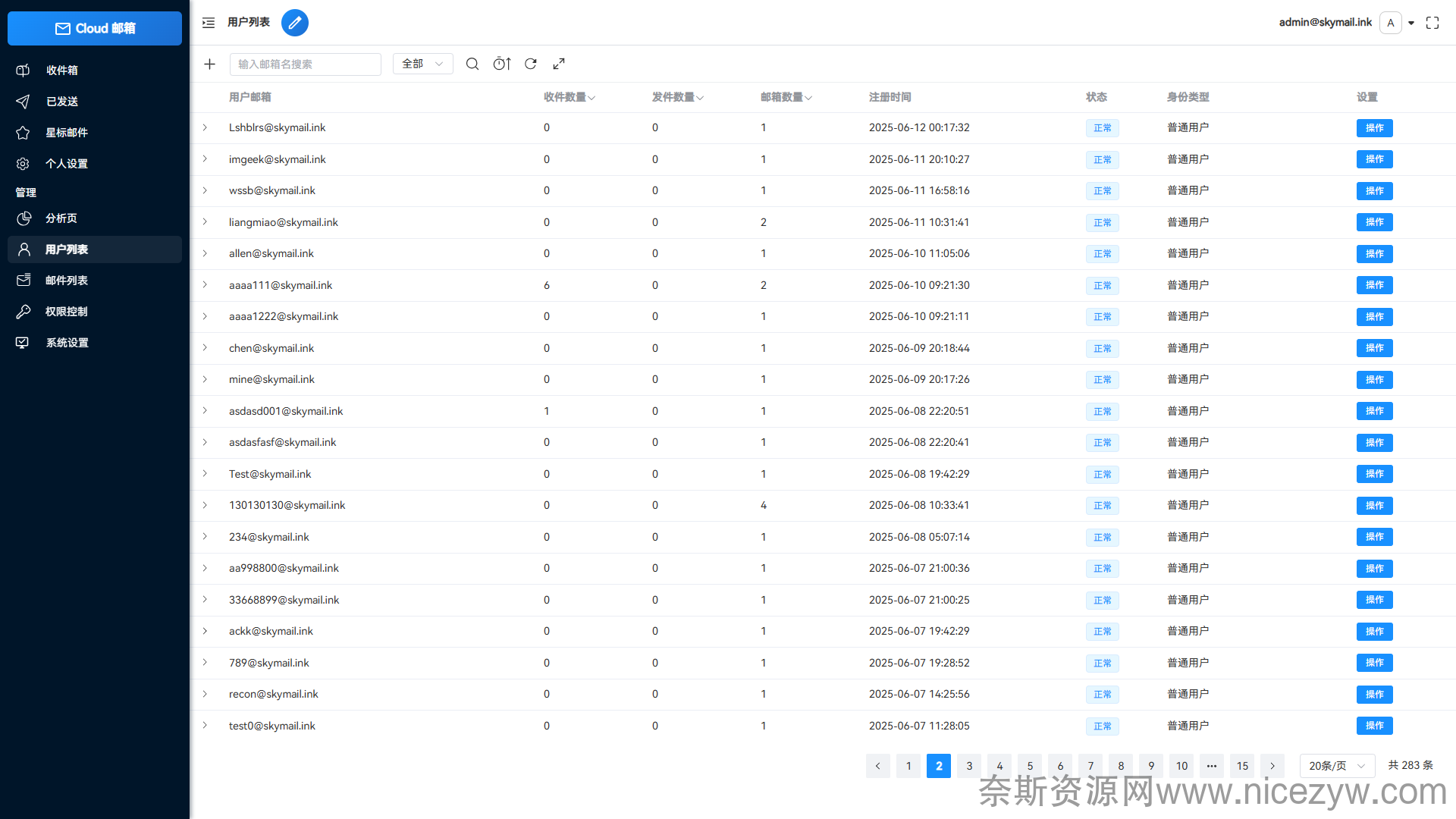Click the search magnifier icon
The width and height of the screenshot is (1456, 819).
tap(472, 64)
